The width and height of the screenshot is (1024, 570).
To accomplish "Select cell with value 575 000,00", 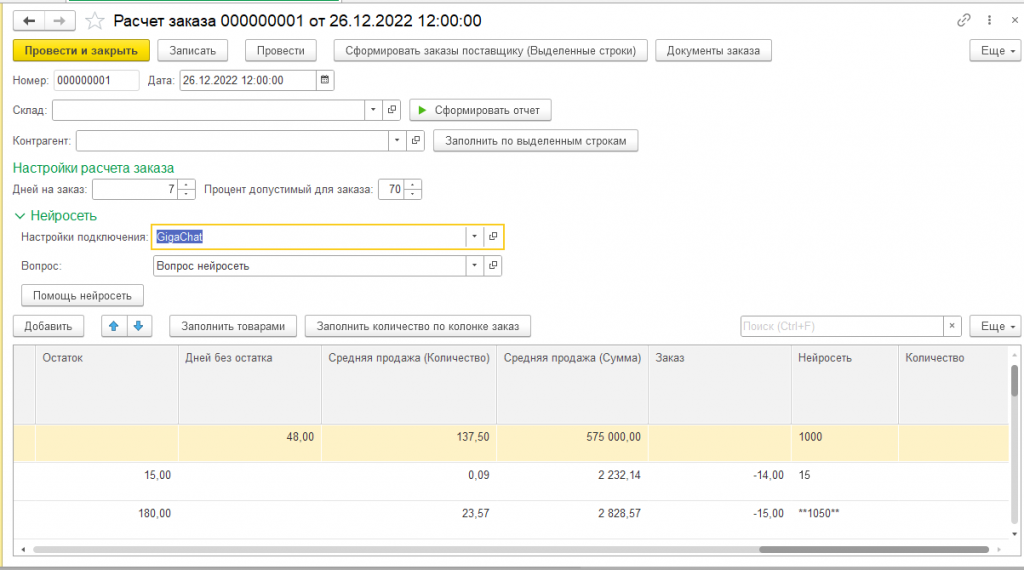I will pyautogui.click(x=572, y=443).
